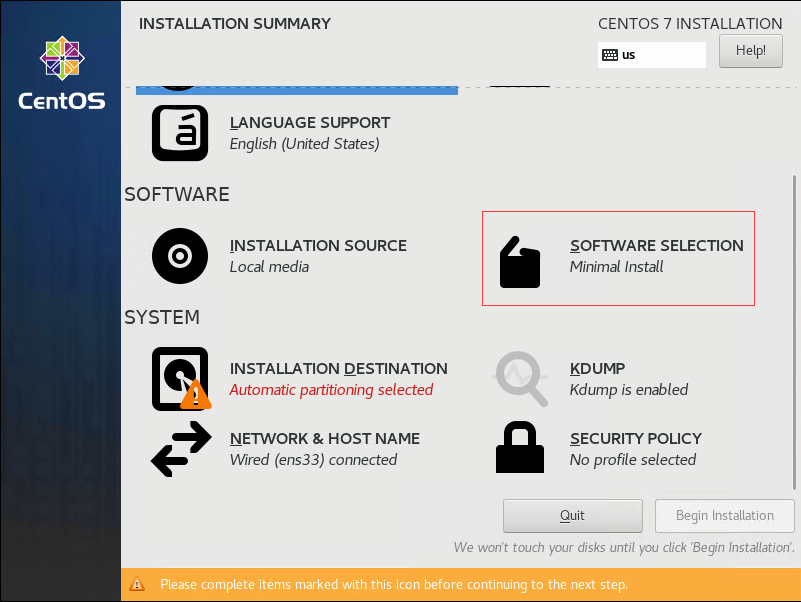Click the Installation Source disc icon

pyautogui.click(x=180, y=256)
